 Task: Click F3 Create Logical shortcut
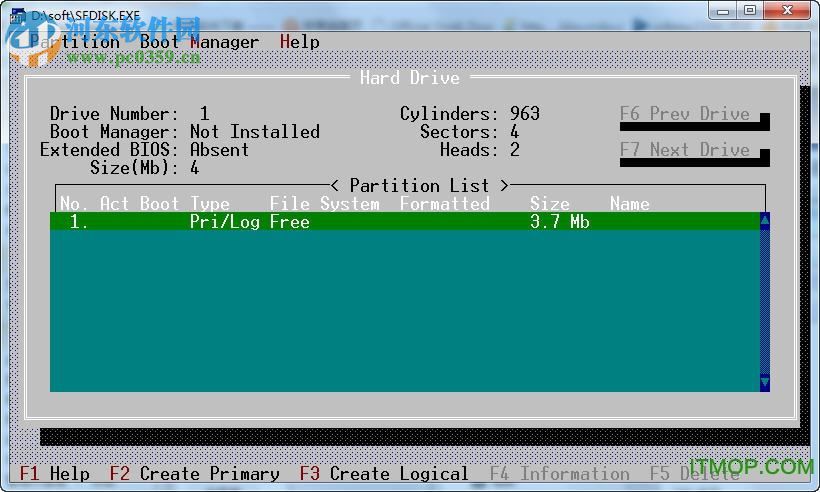tap(384, 474)
